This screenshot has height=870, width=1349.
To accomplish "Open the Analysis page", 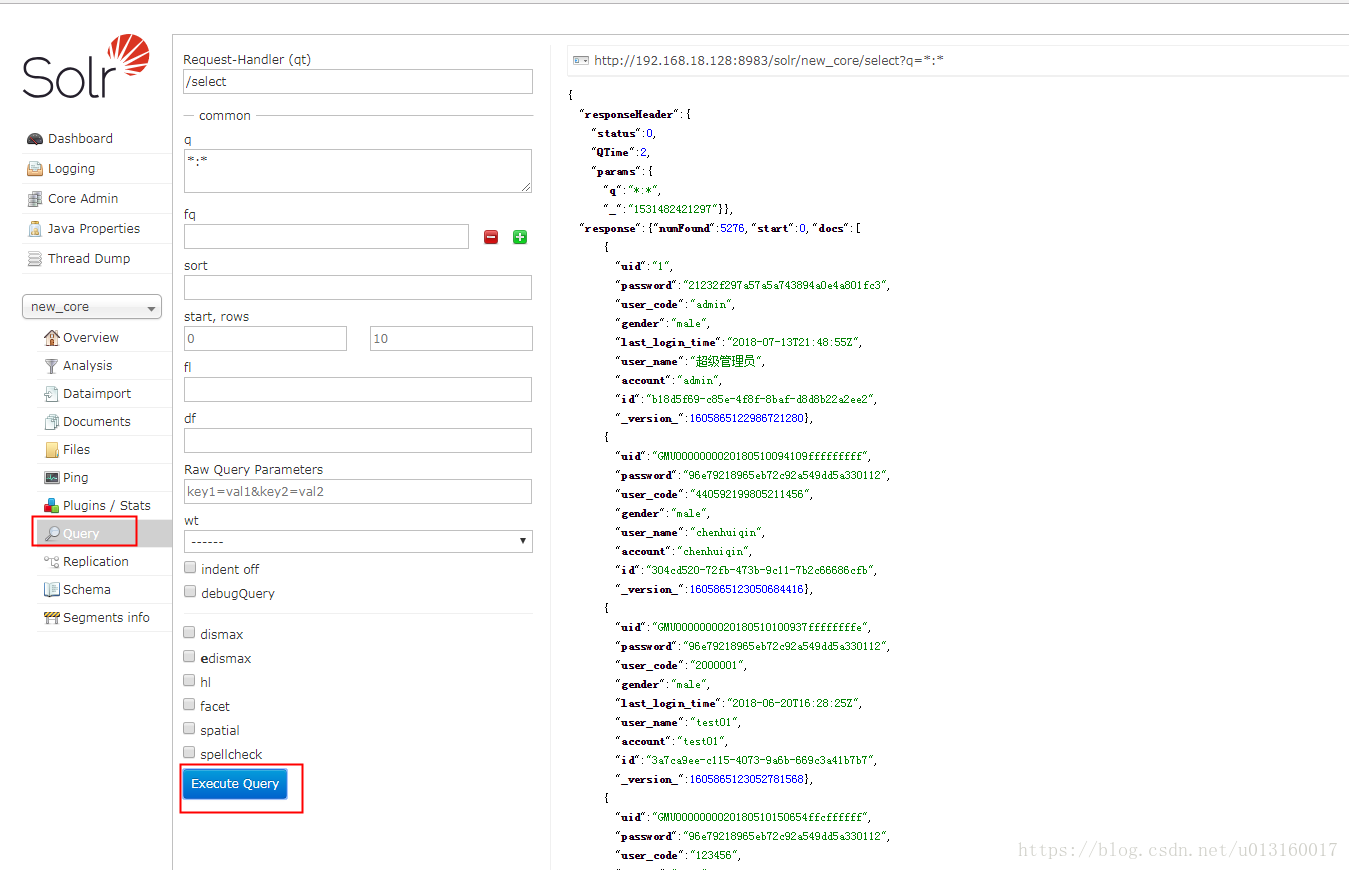I will tap(88, 366).
